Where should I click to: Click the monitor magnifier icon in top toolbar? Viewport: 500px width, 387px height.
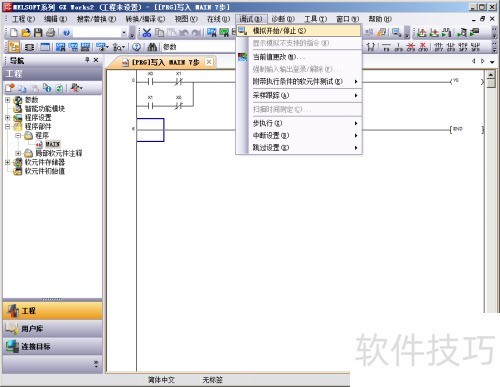pos(397,32)
